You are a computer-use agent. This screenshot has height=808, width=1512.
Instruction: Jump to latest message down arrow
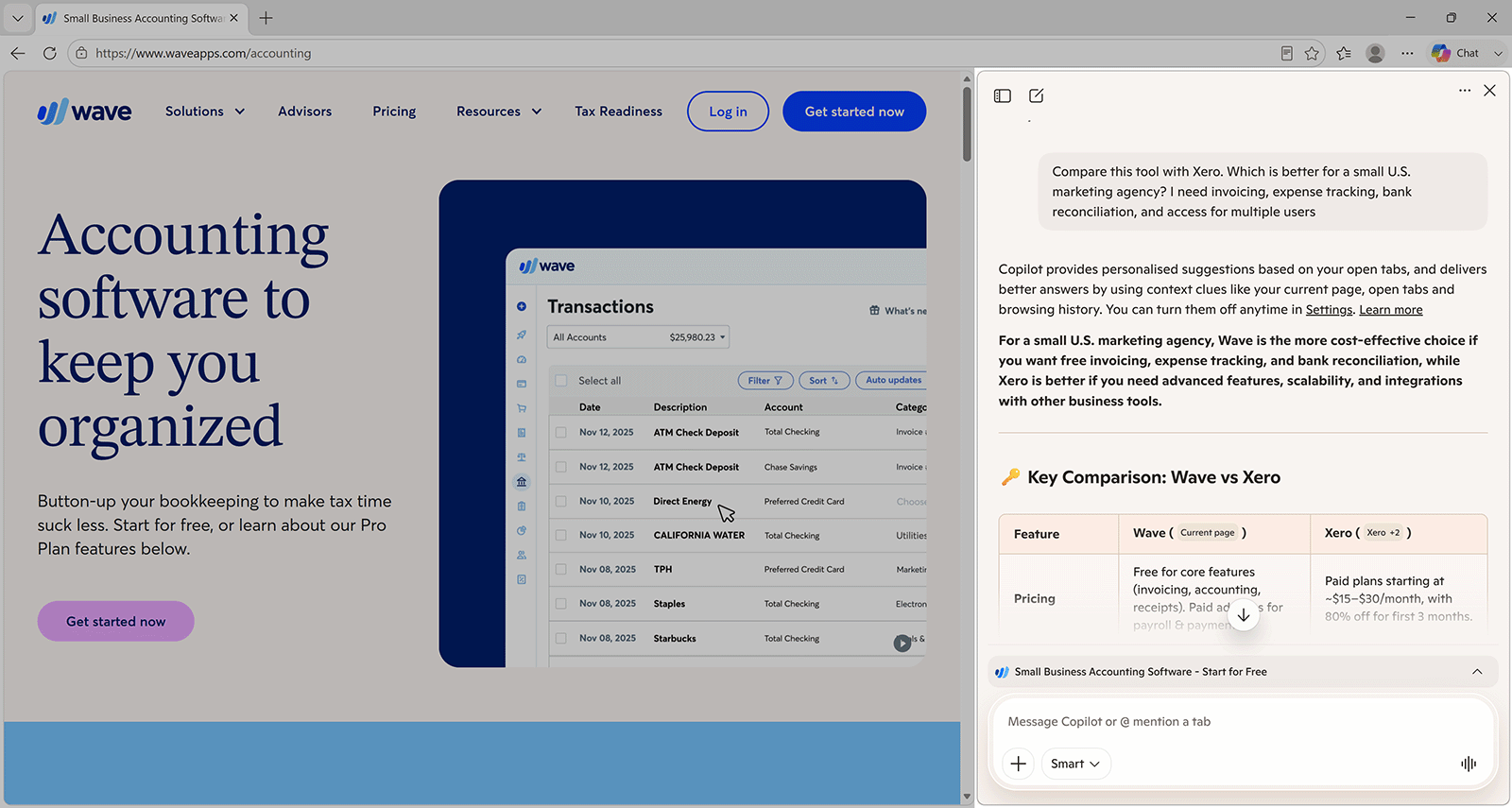click(1244, 615)
